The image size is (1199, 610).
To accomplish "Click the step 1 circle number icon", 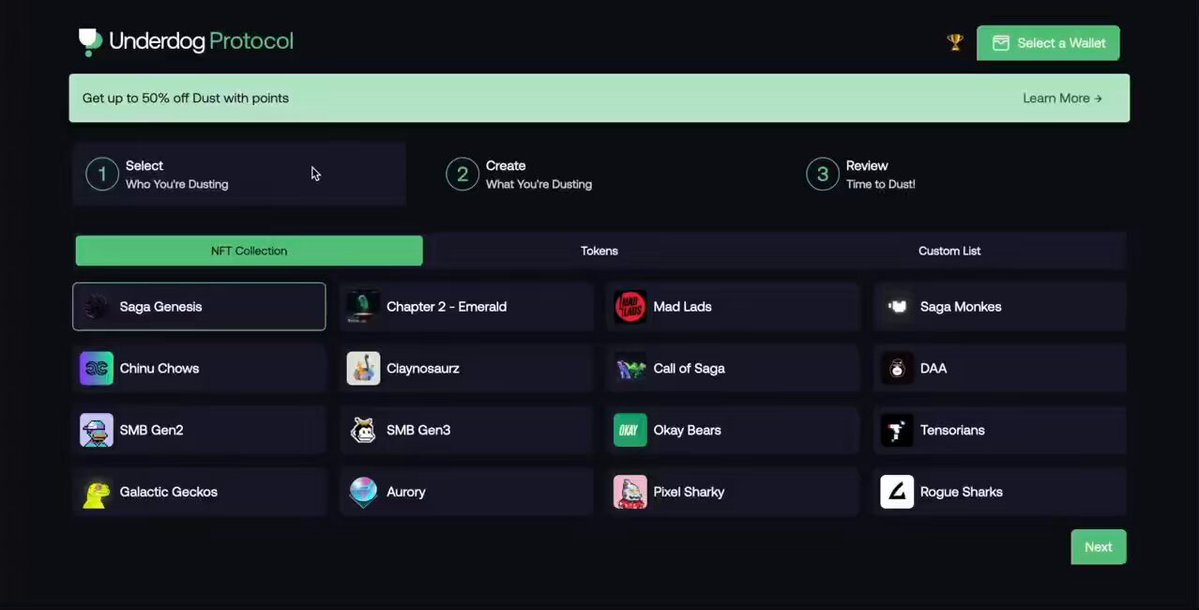I will [x=102, y=174].
